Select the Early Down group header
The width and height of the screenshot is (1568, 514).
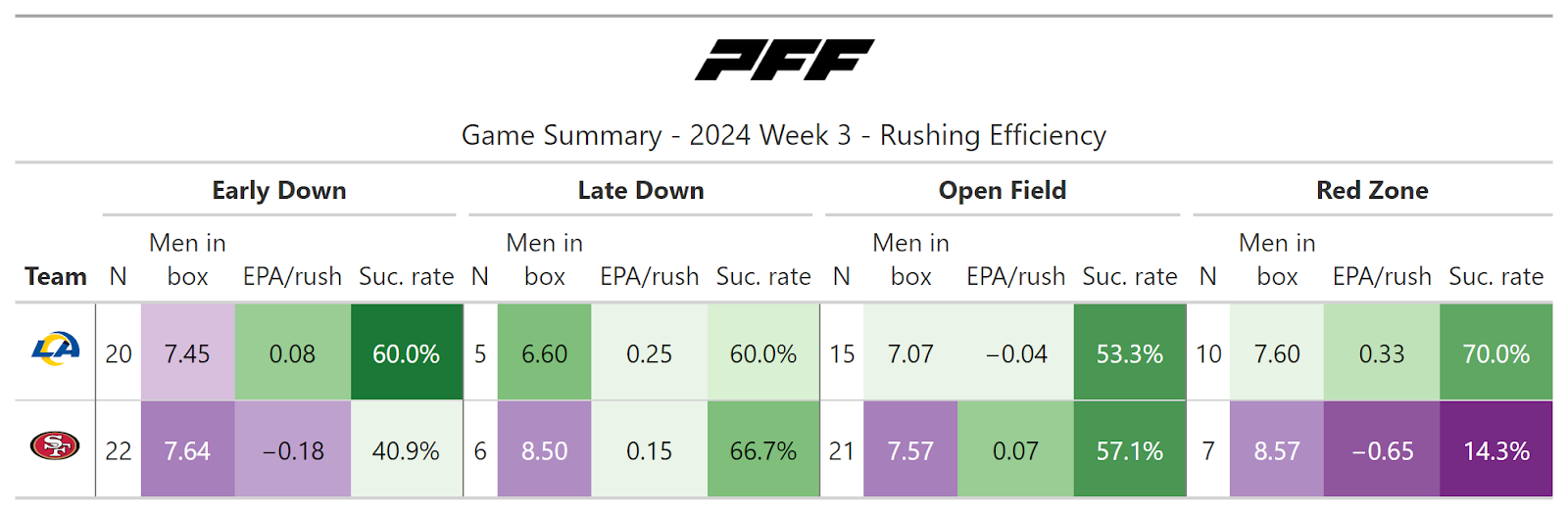[x=279, y=190]
